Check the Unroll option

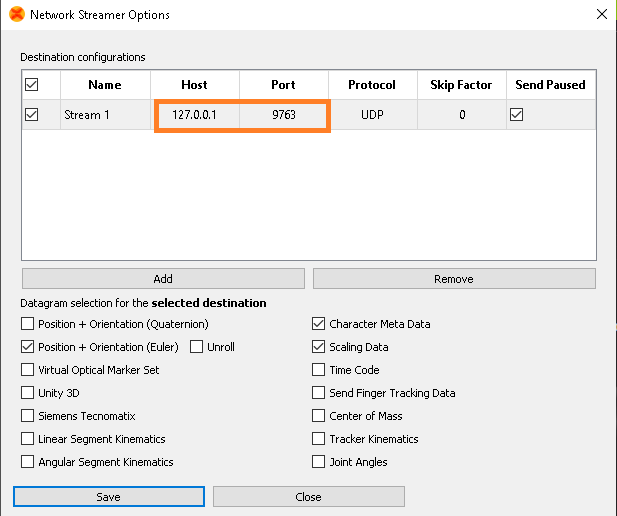196,347
